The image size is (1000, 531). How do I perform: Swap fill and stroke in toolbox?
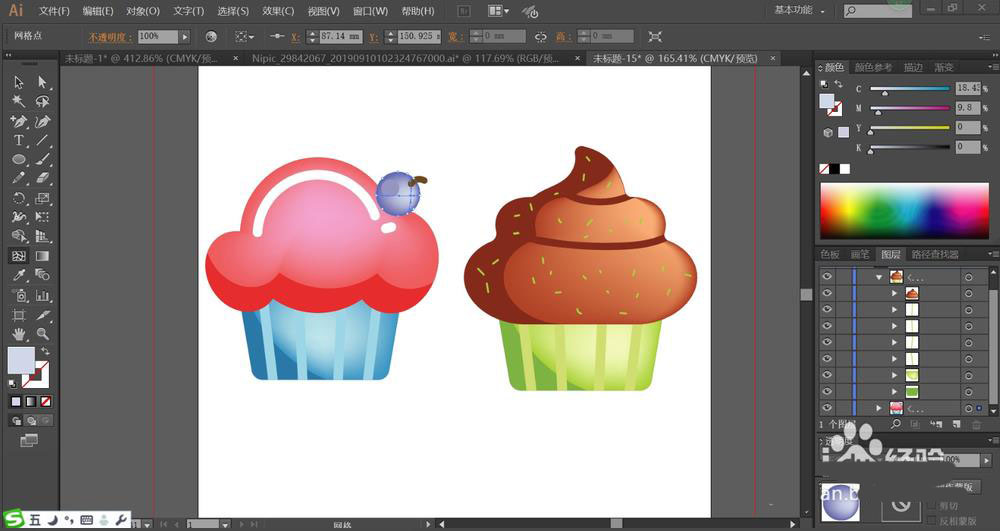point(45,351)
